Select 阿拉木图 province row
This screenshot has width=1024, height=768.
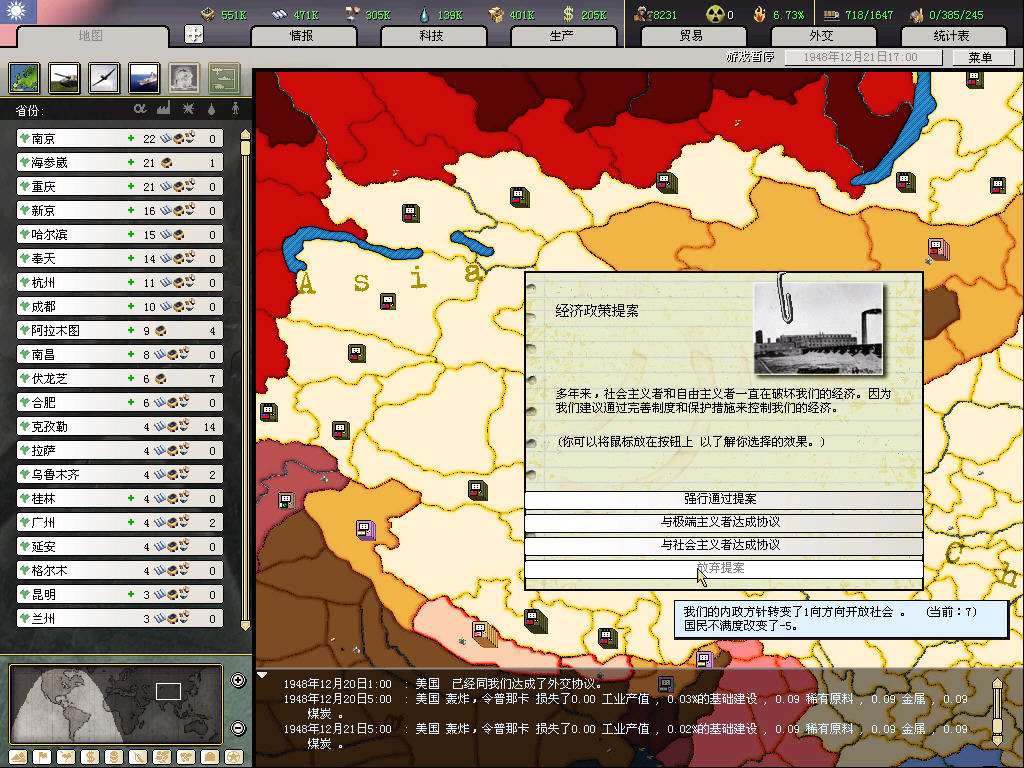(120, 330)
